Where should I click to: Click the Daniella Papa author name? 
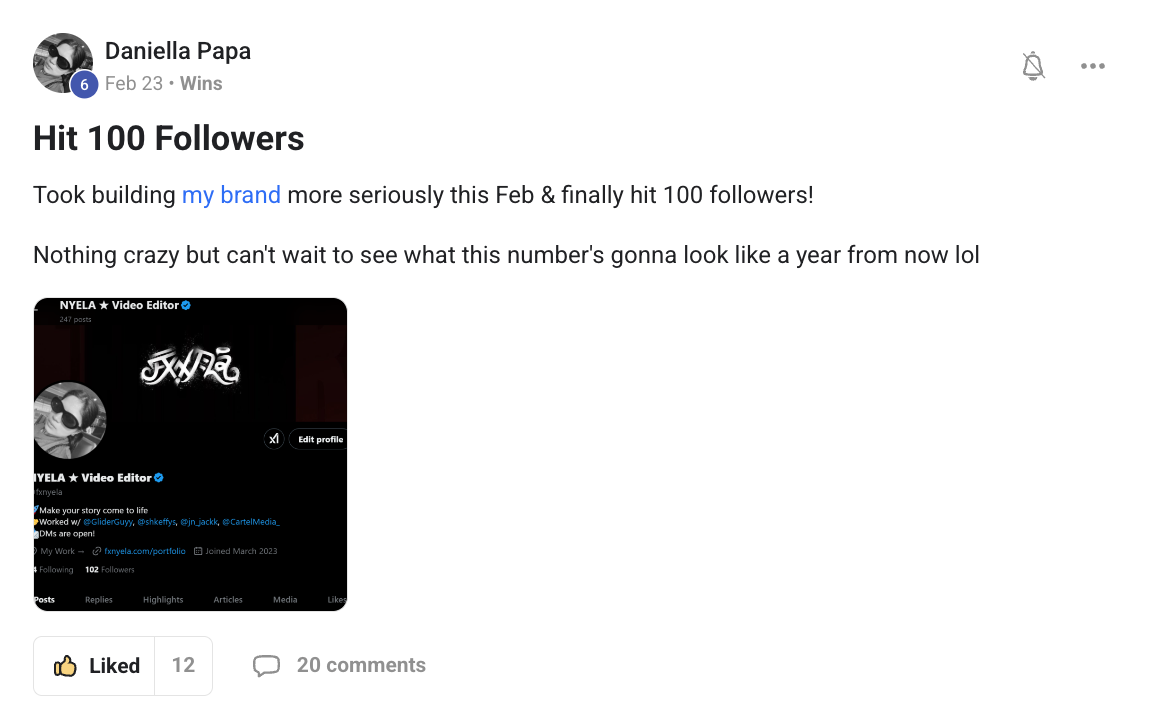[x=178, y=51]
